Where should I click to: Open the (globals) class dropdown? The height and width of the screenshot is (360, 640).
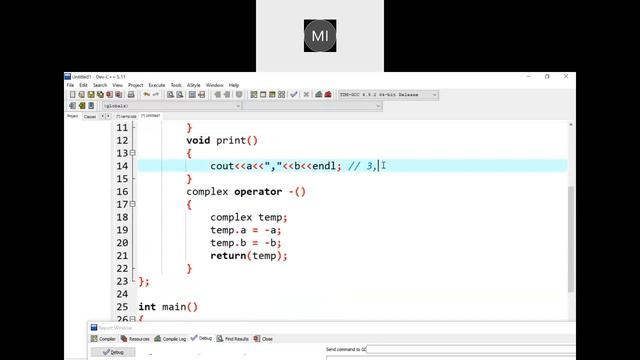(171, 106)
